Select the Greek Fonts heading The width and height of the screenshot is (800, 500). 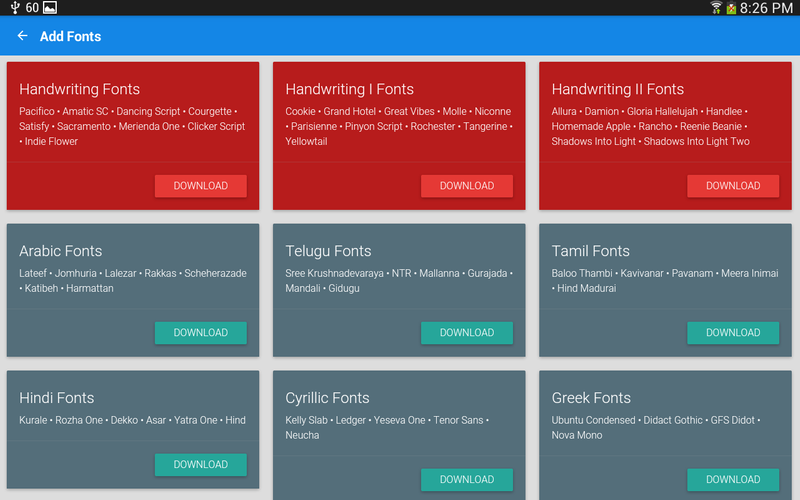tap(591, 398)
